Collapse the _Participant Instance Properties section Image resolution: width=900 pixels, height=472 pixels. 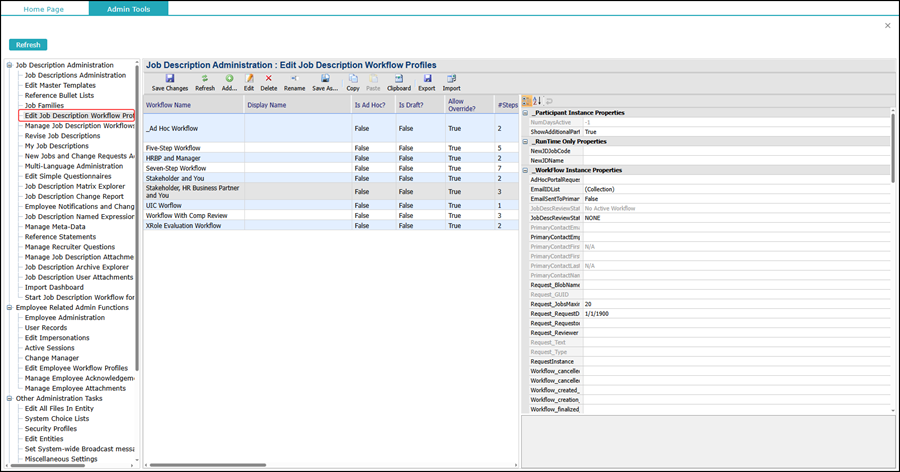point(526,112)
